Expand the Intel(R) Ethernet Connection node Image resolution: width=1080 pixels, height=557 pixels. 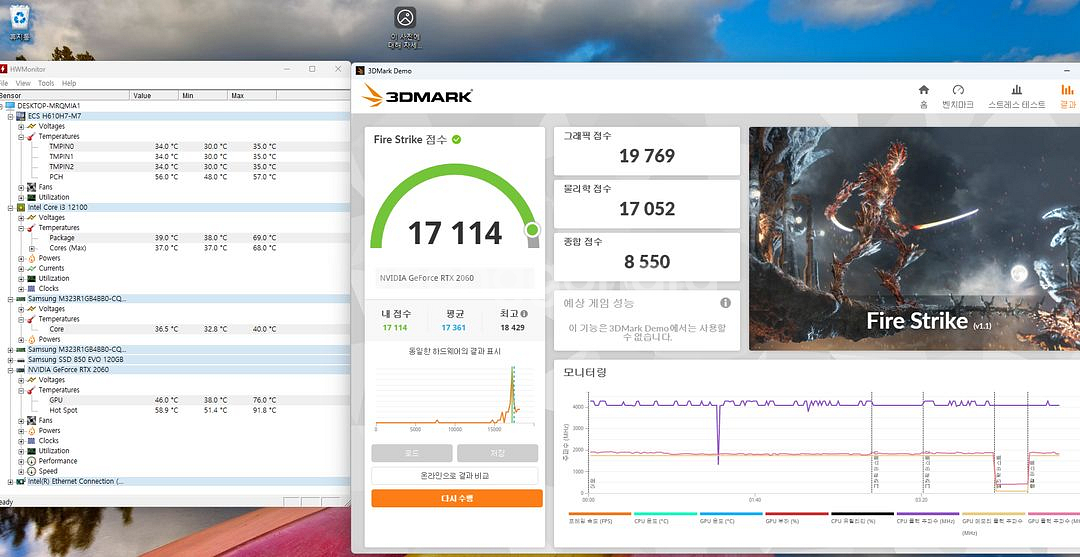(10, 481)
